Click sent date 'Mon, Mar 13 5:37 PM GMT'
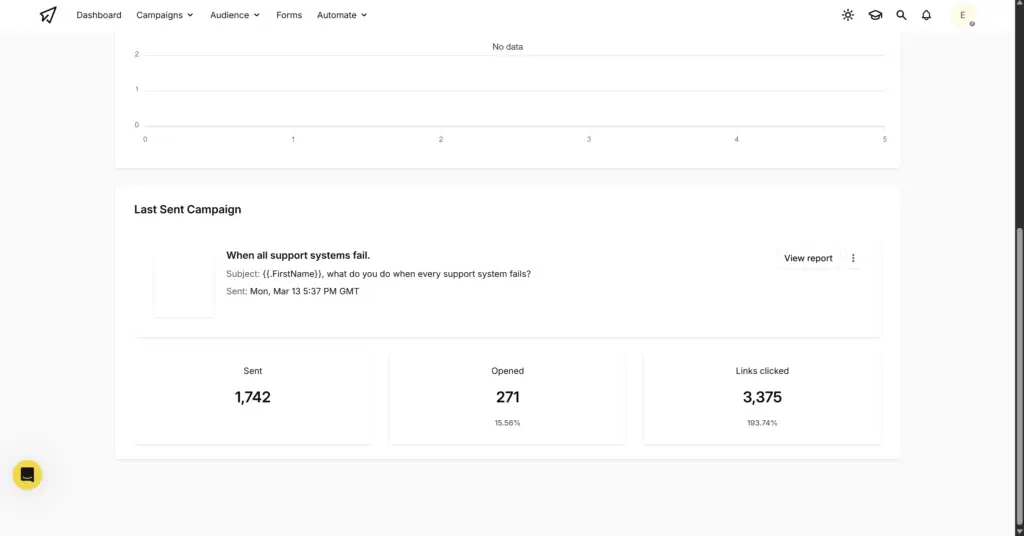The width and height of the screenshot is (1024, 536). point(304,291)
